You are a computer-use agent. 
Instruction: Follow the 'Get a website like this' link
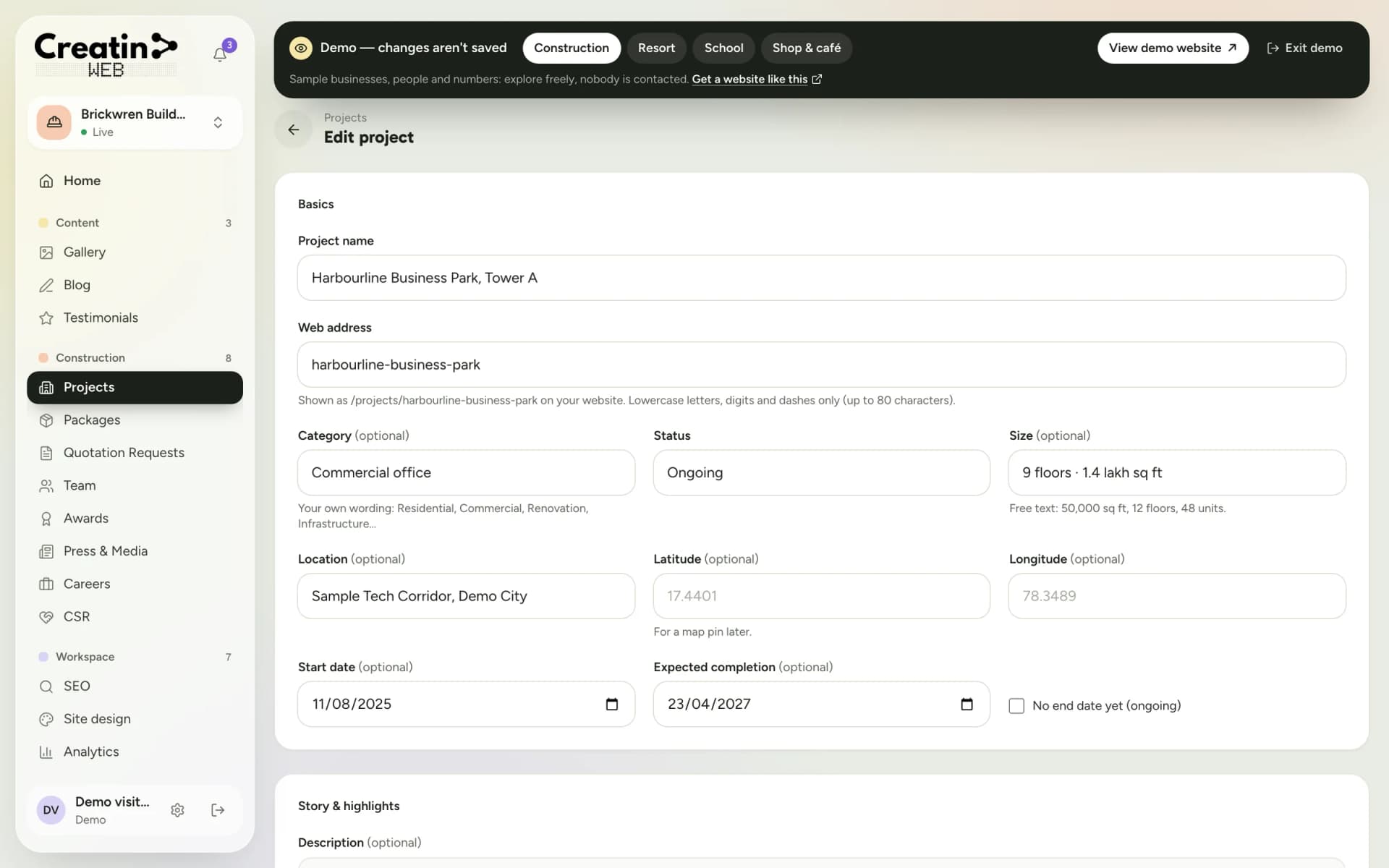tap(757, 79)
